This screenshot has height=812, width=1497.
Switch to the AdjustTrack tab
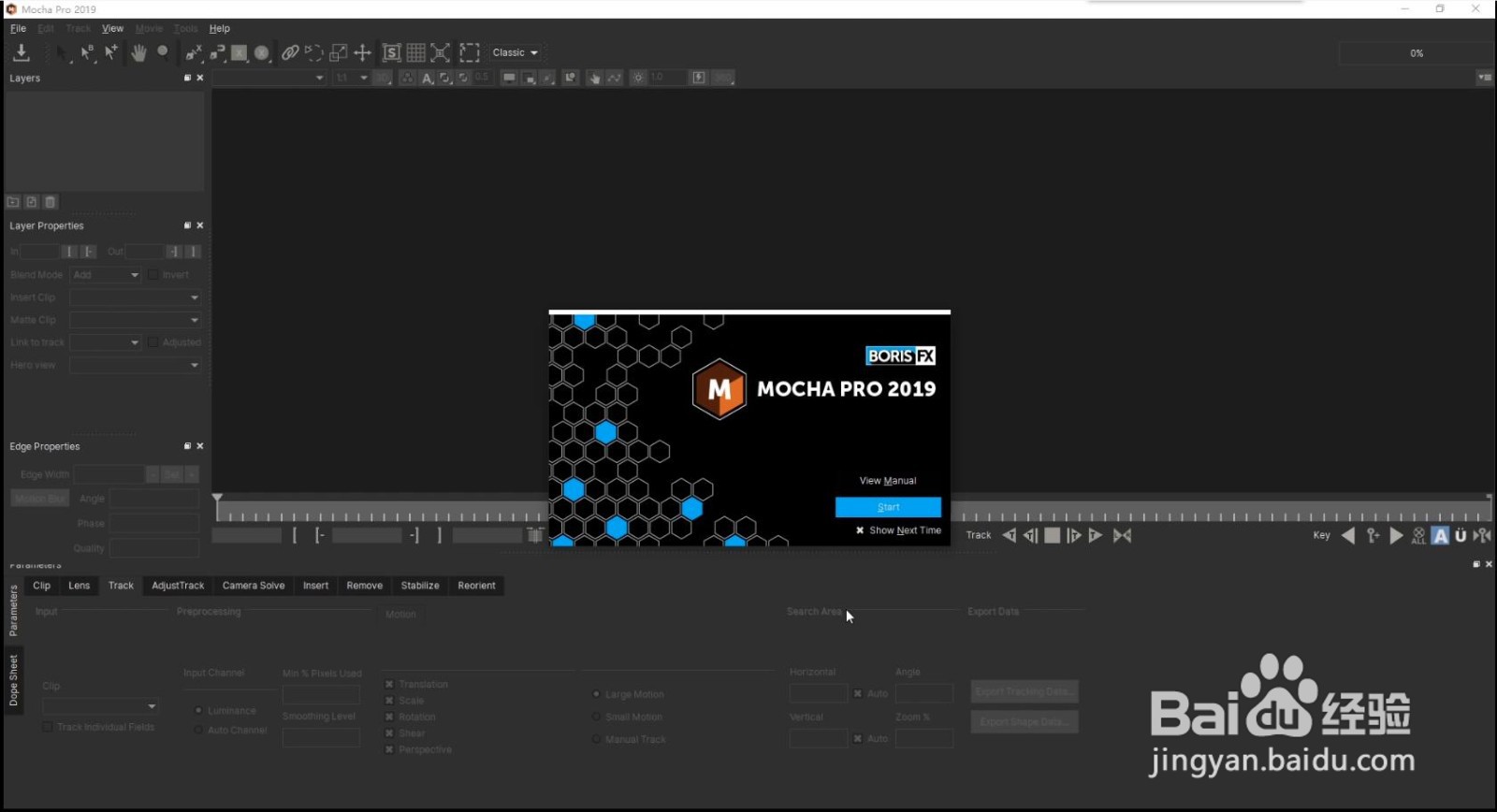click(178, 586)
